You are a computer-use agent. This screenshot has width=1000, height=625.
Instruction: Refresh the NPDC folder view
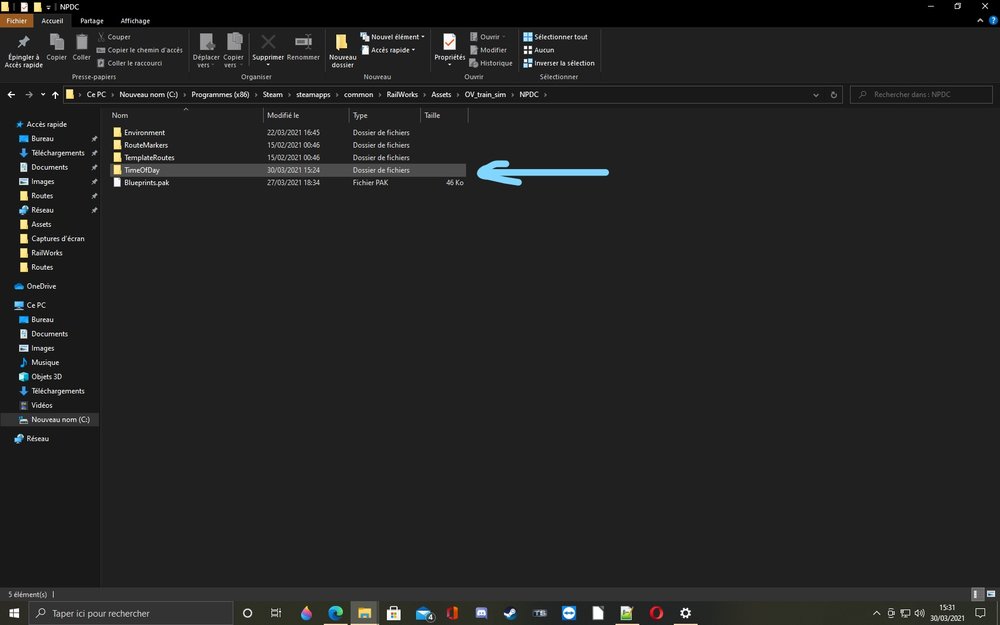(834, 94)
